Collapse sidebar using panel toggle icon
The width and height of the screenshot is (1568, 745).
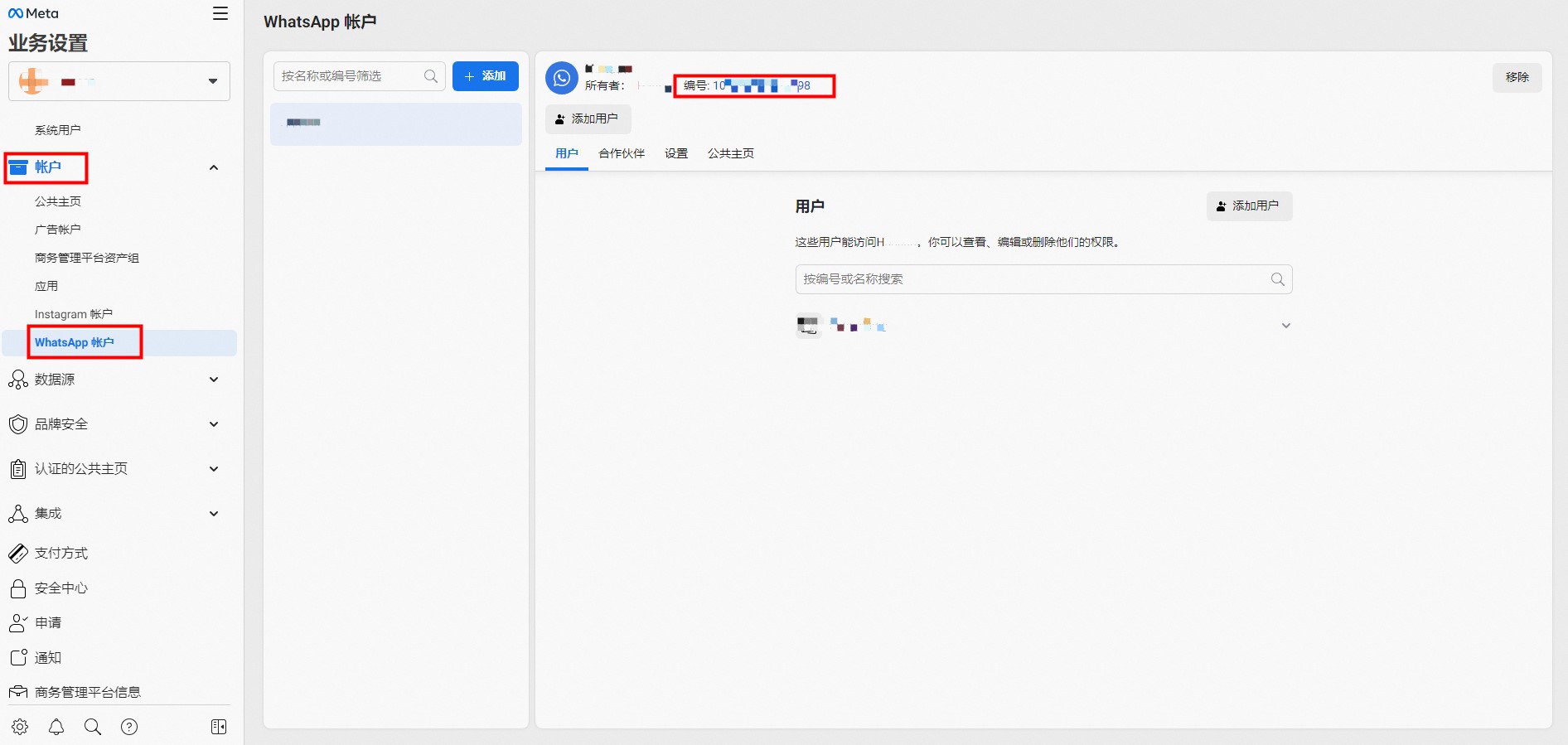click(219, 727)
